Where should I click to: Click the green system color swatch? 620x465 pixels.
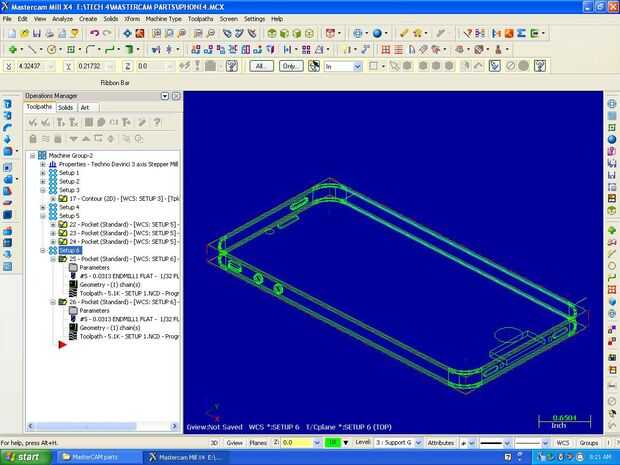332,443
